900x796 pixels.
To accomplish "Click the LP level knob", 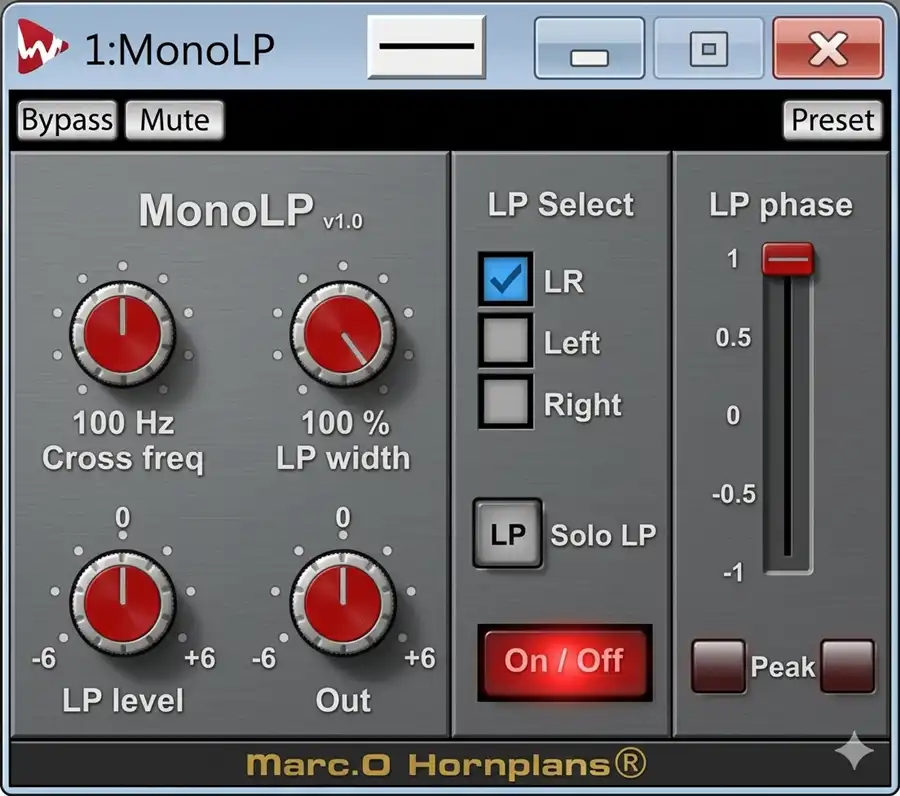I will click(123, 603).
